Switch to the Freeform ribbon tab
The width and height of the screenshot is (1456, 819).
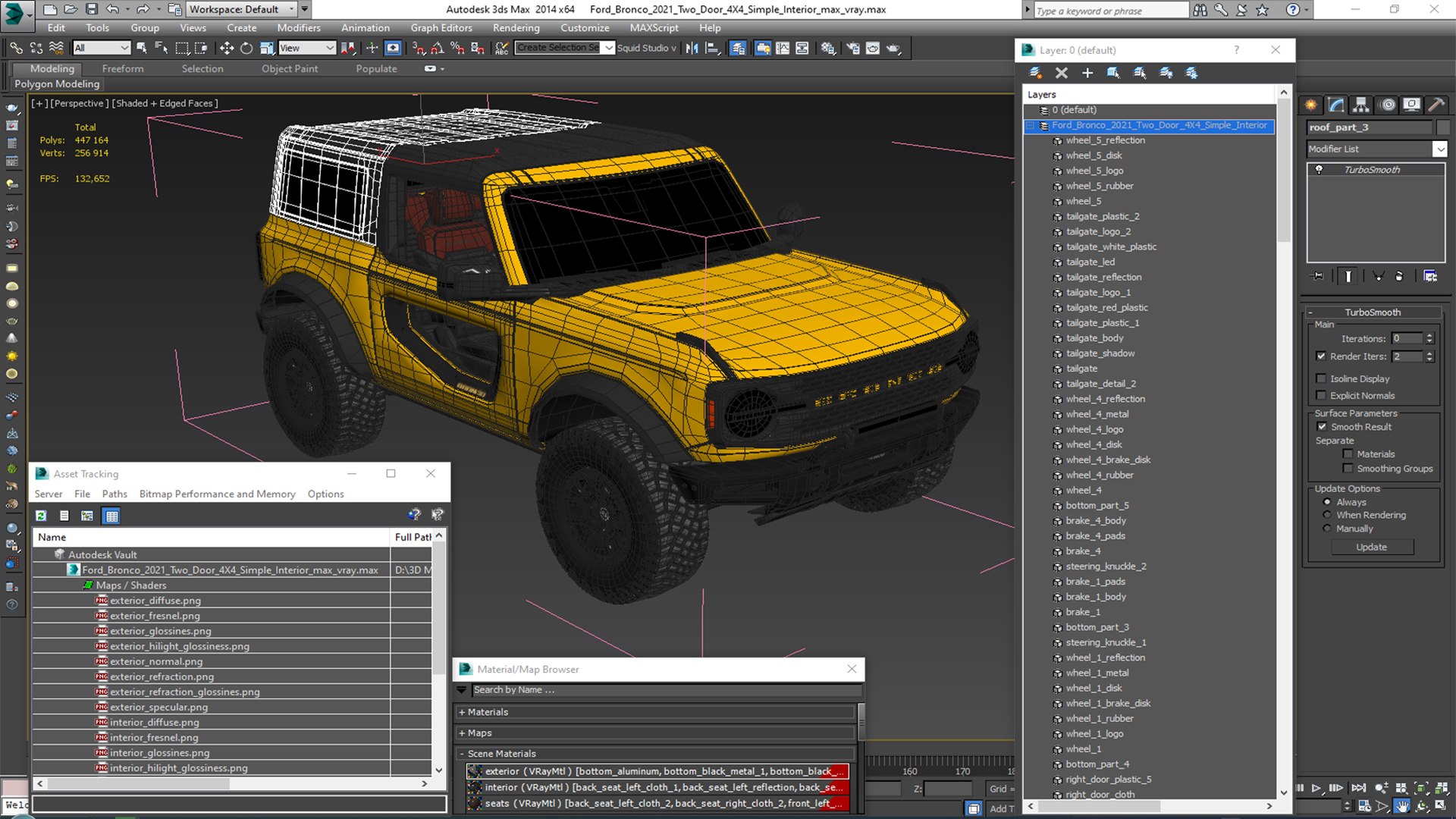123,68
